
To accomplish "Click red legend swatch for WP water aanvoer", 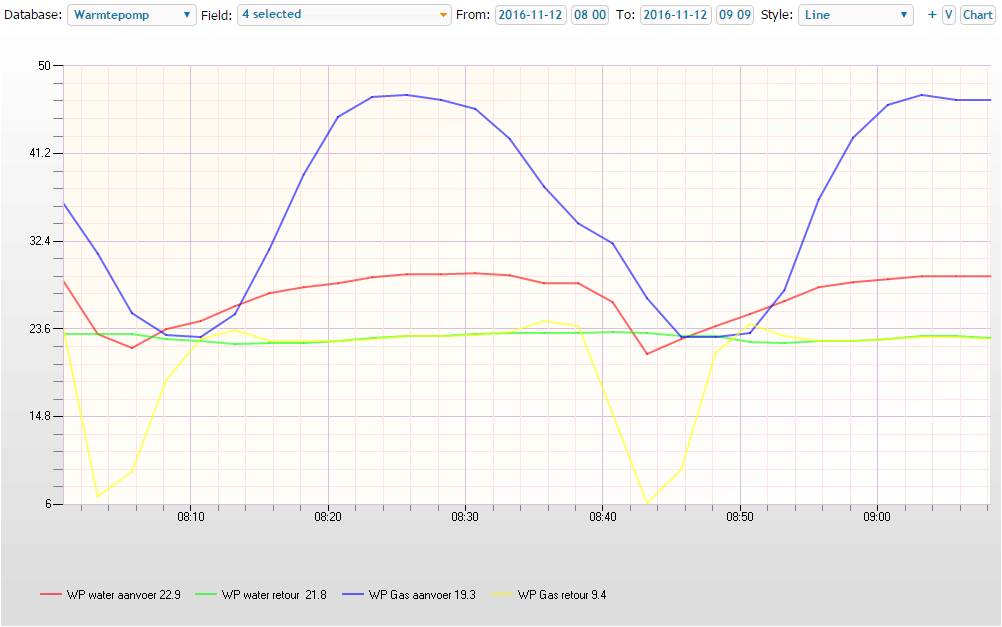I will pos(50,594).
